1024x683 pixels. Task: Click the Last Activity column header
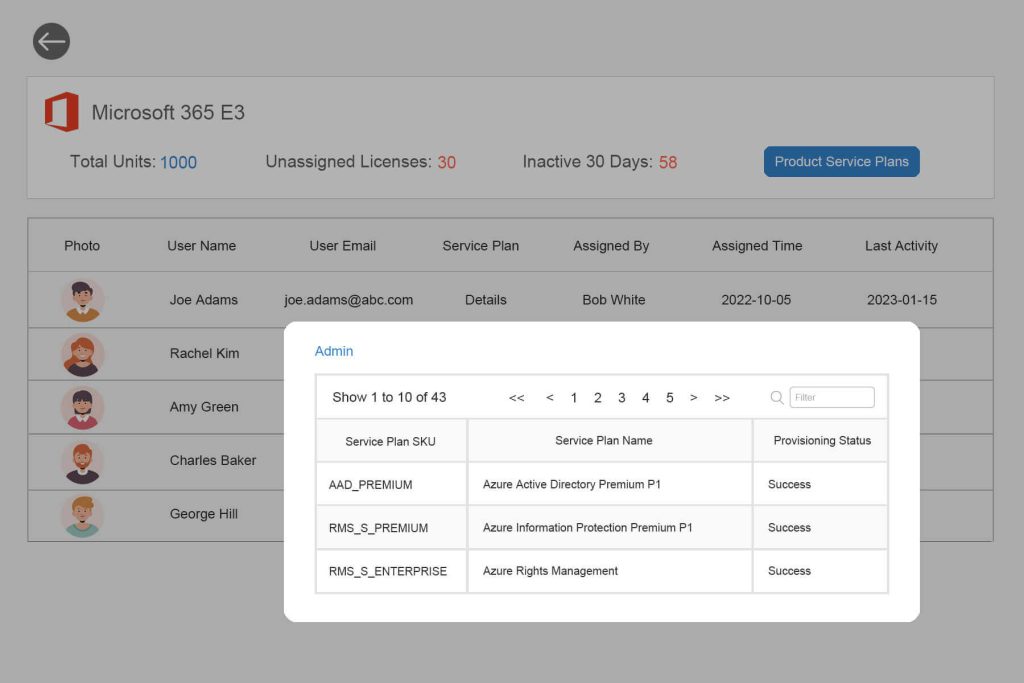pyautogui.click(x=901, y=246)
